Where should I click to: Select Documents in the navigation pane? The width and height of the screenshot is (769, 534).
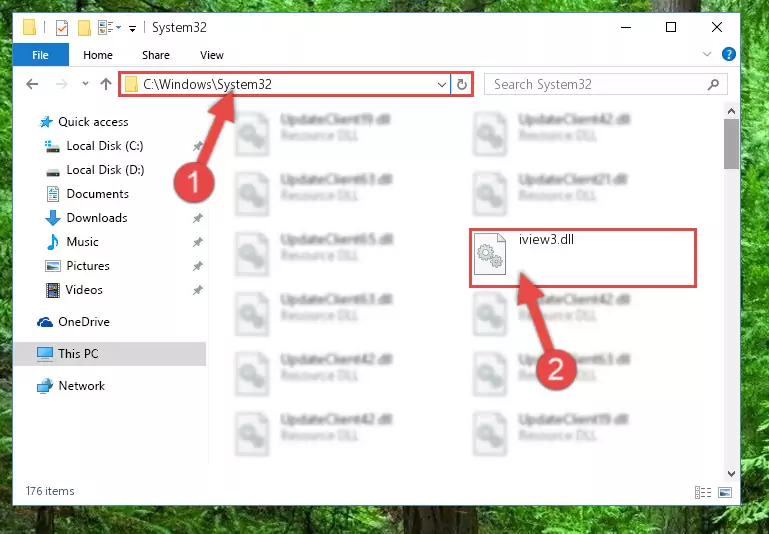pyautogui.click(x=98, y=194)
